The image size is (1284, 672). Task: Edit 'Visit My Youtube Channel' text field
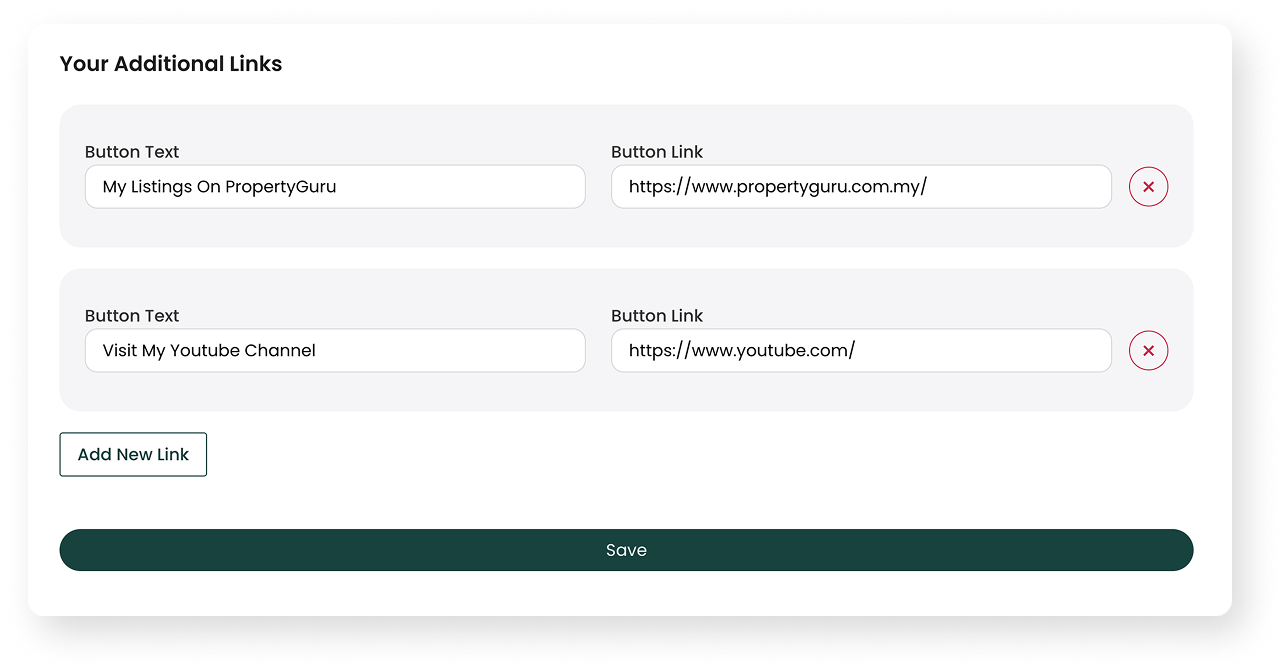pos(335,351)
